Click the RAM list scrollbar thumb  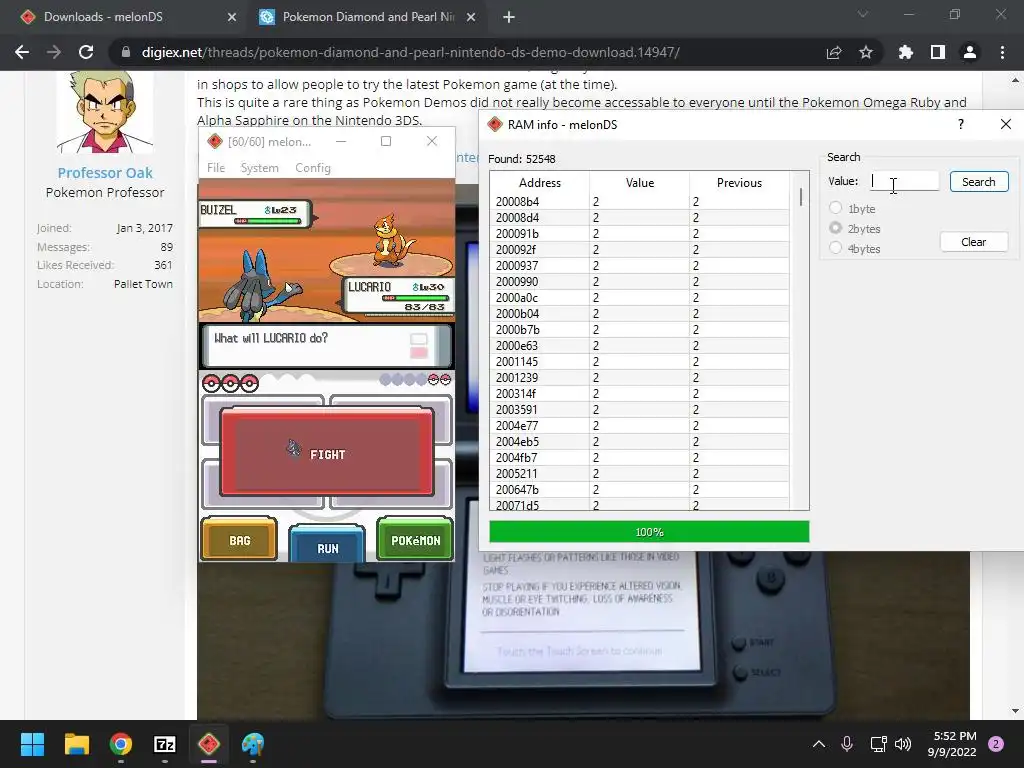[801, 197]
